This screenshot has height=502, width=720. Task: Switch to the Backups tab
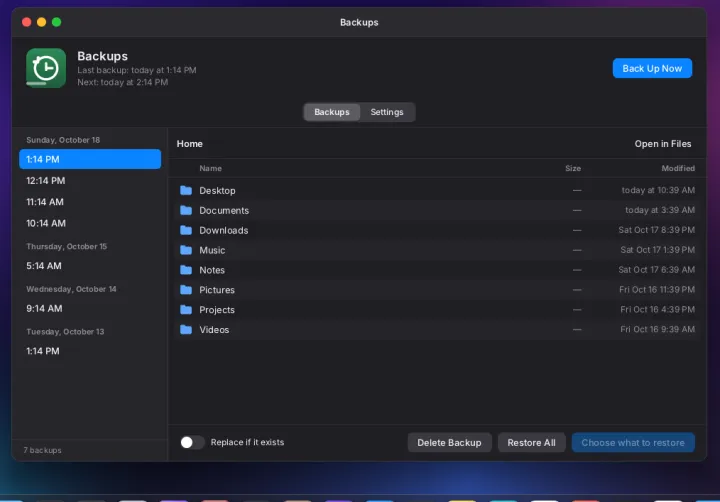coord(332,112)
